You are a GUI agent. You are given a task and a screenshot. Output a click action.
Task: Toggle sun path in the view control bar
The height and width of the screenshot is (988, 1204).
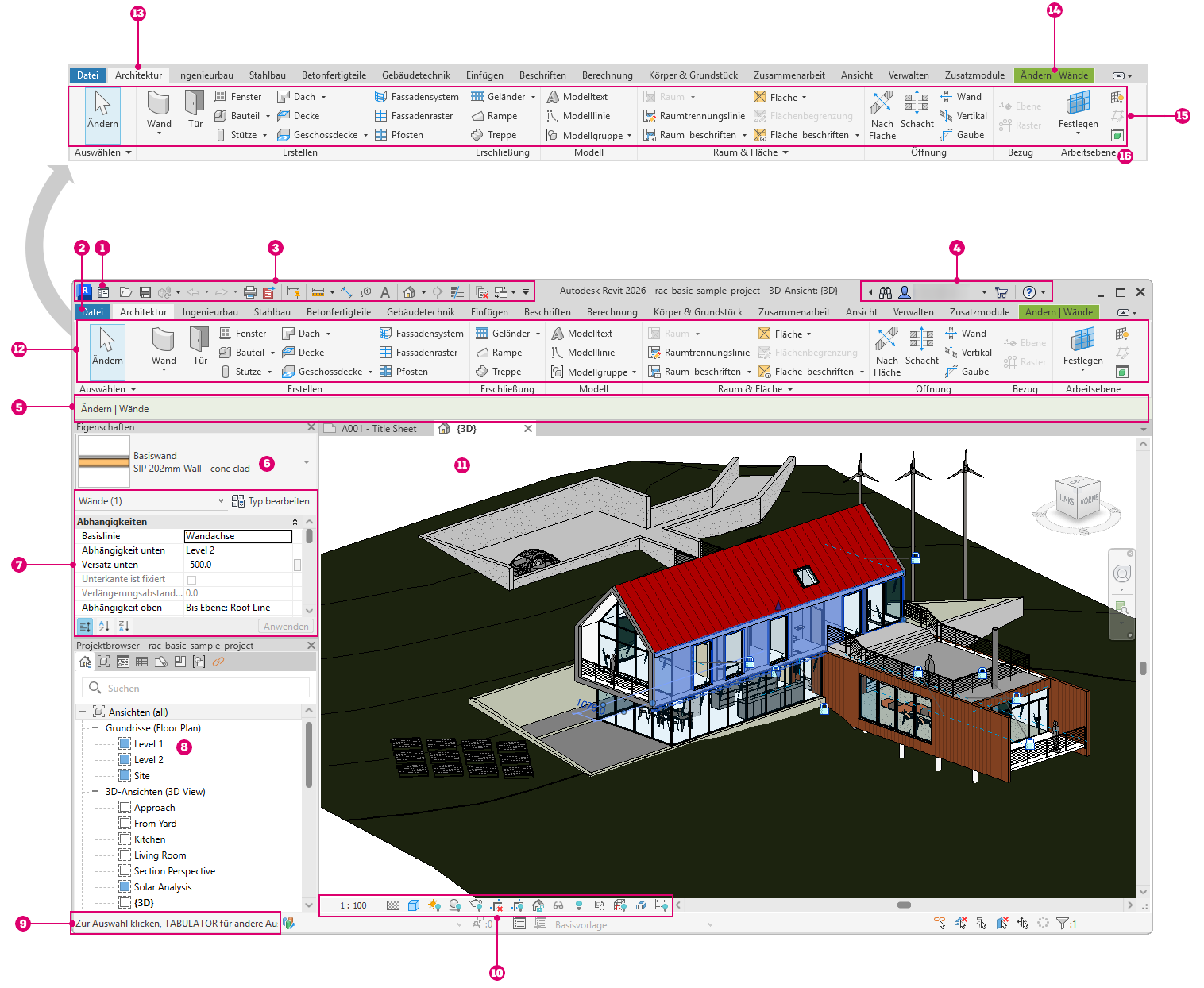(x=434, y=905)
